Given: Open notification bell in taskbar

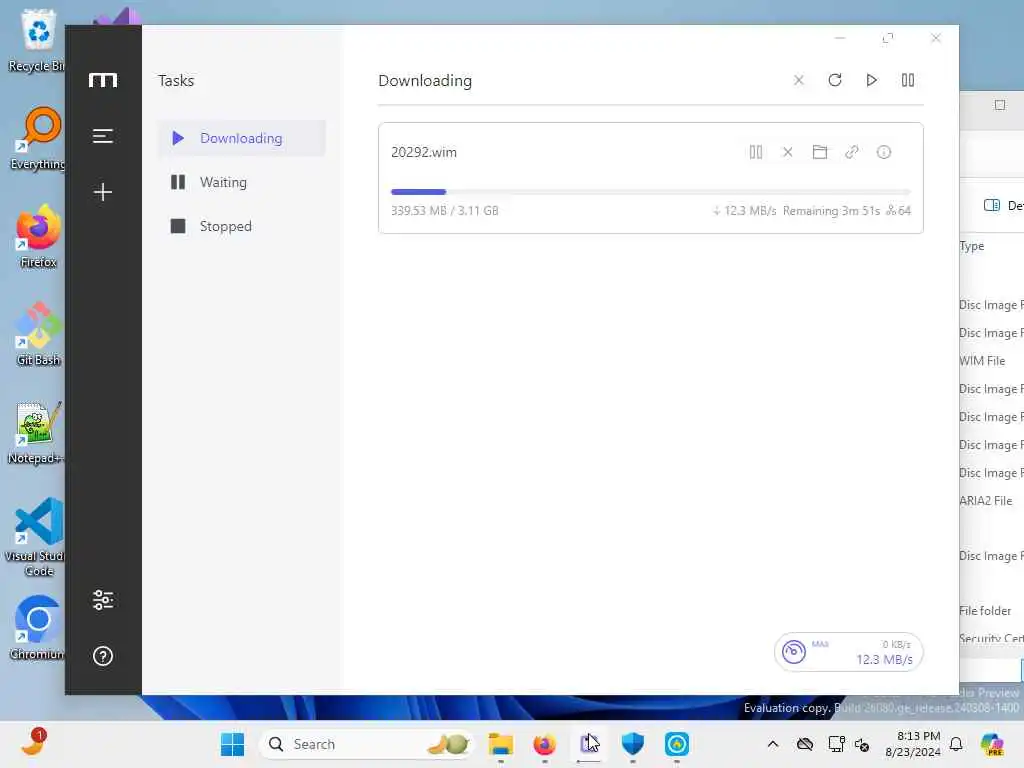Looking at the screenshot, I should click(956, 744).
